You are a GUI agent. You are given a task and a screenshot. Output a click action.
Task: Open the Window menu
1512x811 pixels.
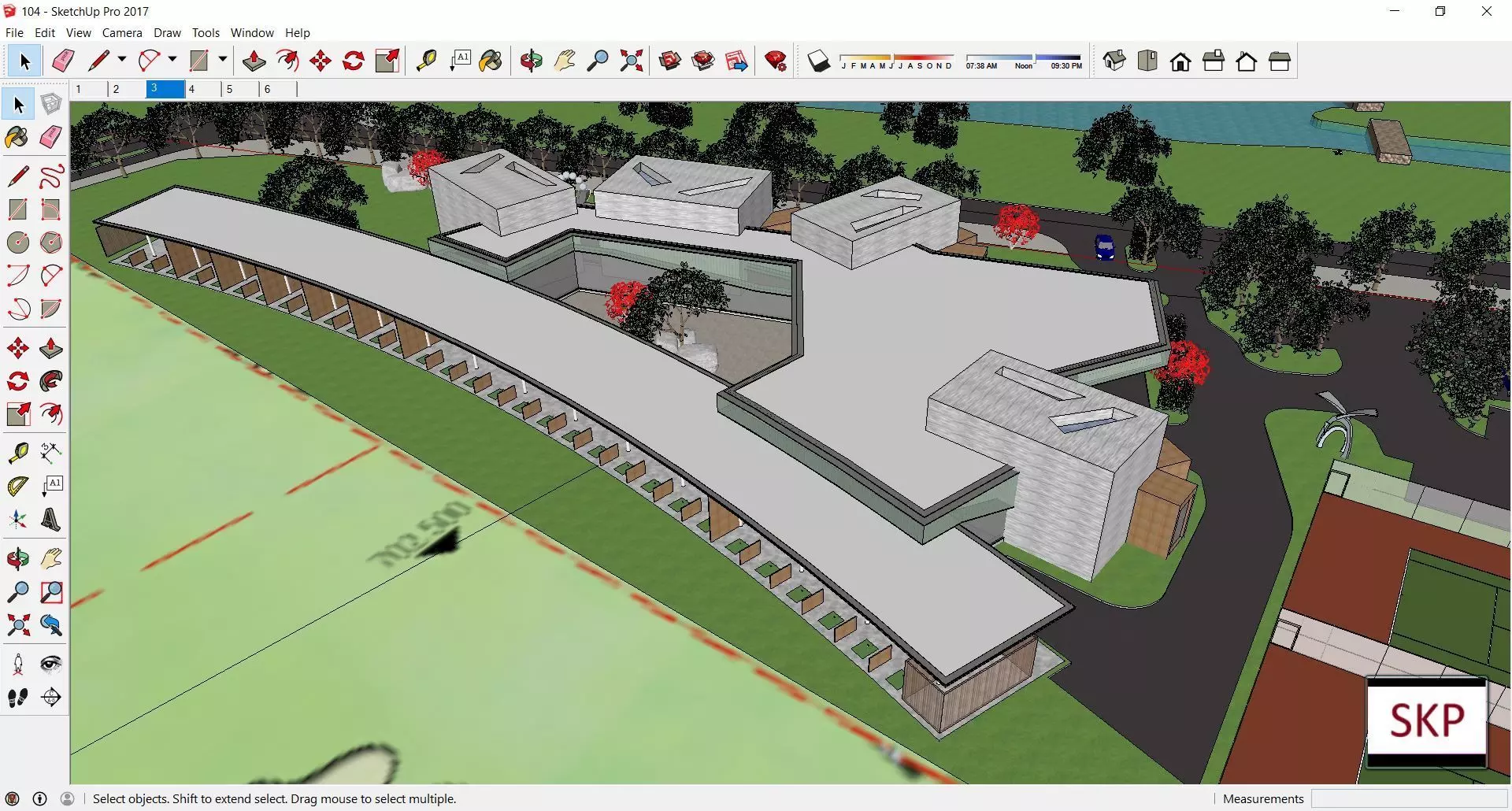pos(252,33)
